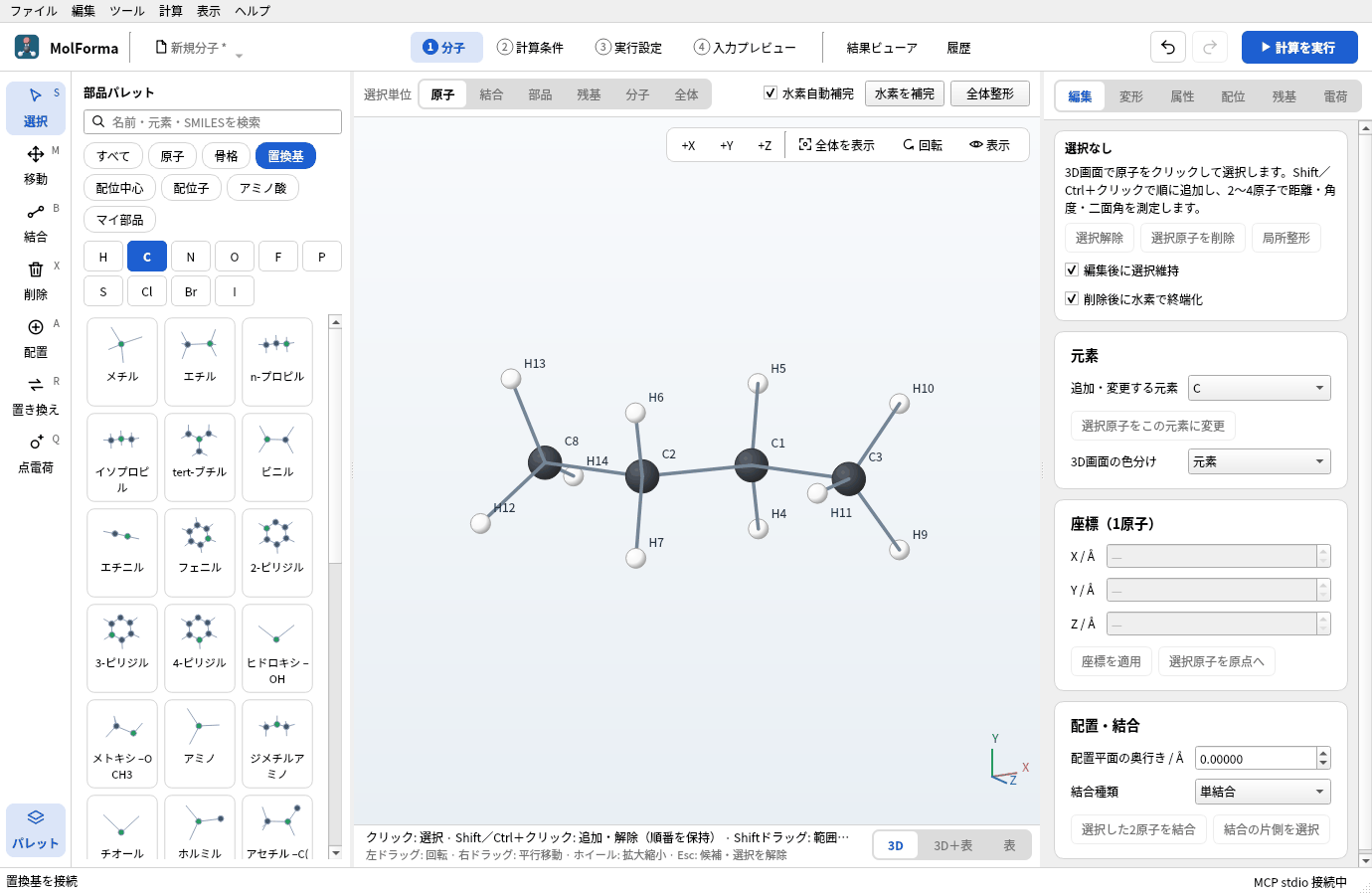Choose the 結合 (bond) tool
Viewport: 1372px width, 895px height.
pos(36,223)
